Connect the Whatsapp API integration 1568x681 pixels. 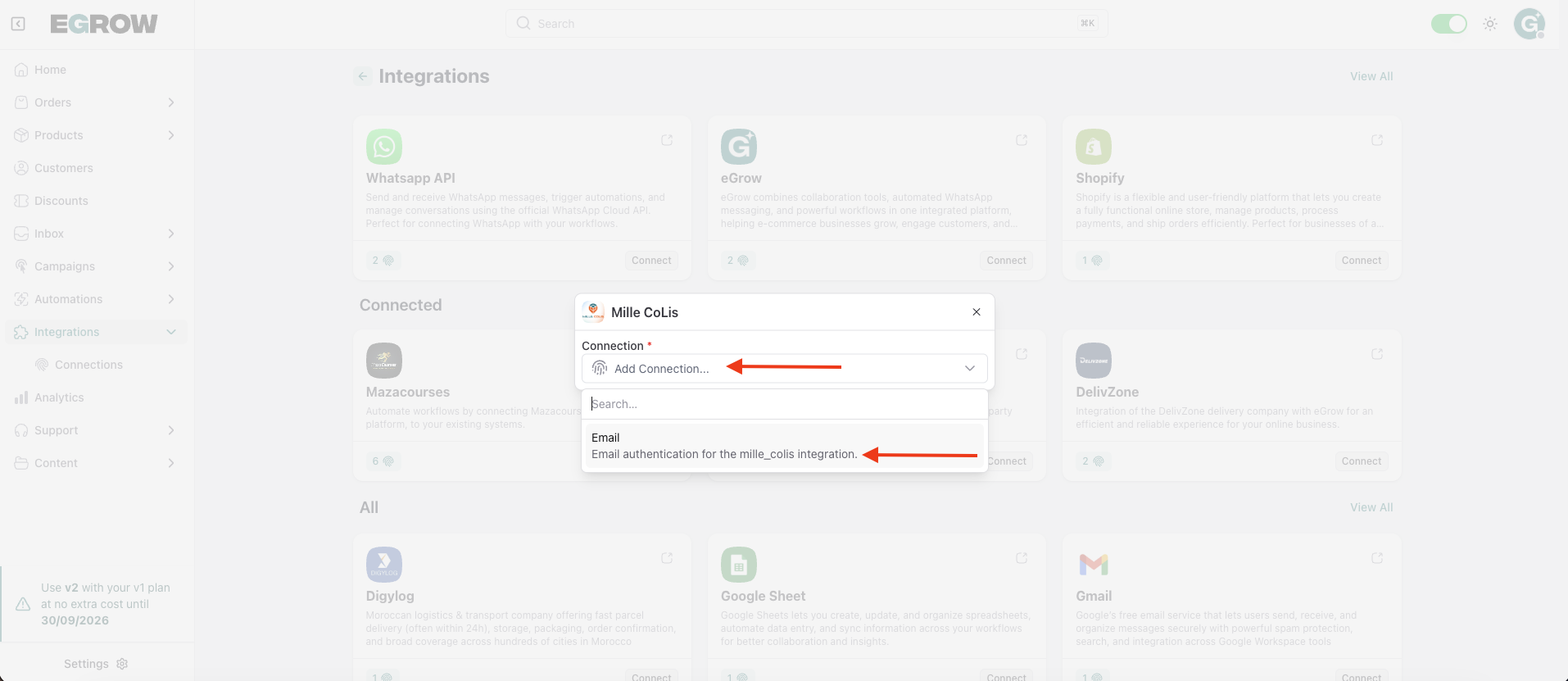click(651, 261)
